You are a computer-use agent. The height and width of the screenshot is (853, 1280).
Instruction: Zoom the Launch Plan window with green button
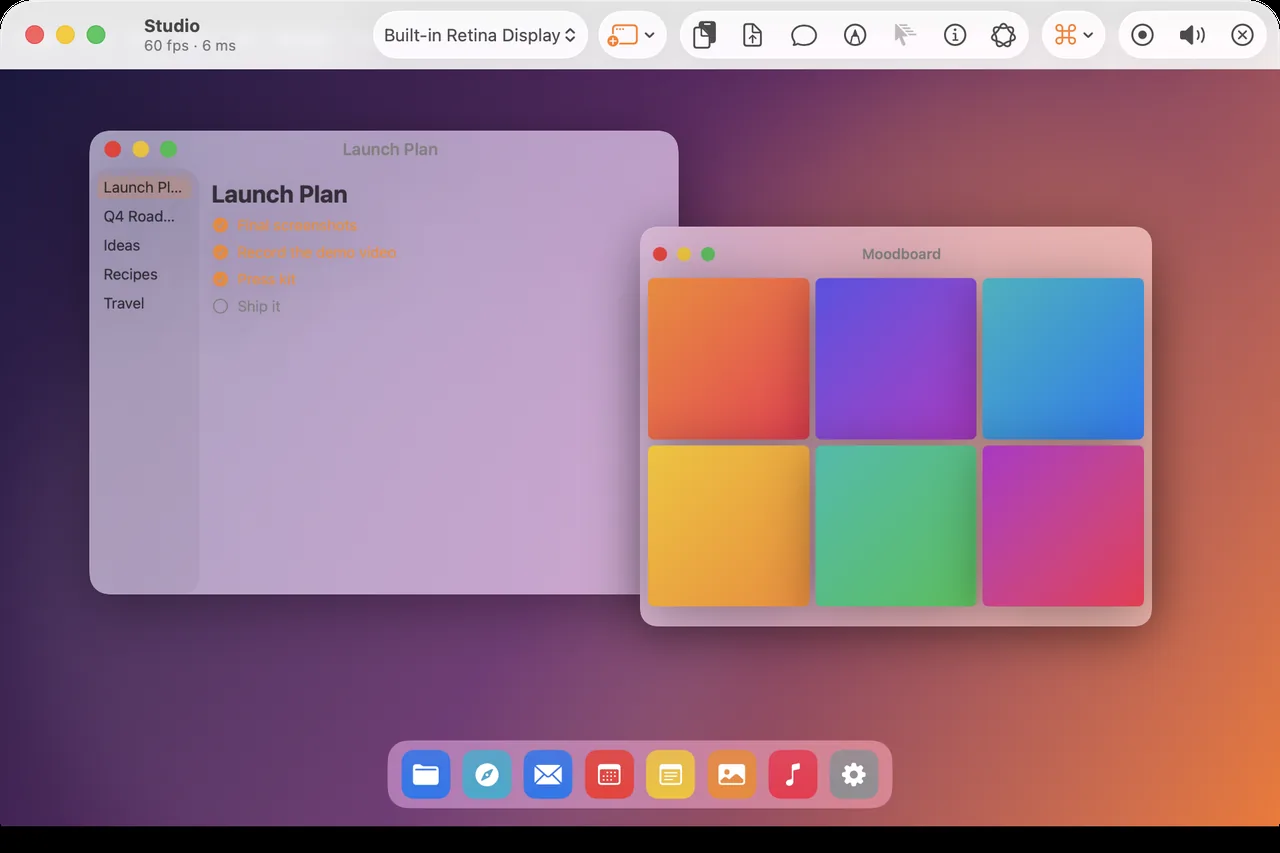168,149
